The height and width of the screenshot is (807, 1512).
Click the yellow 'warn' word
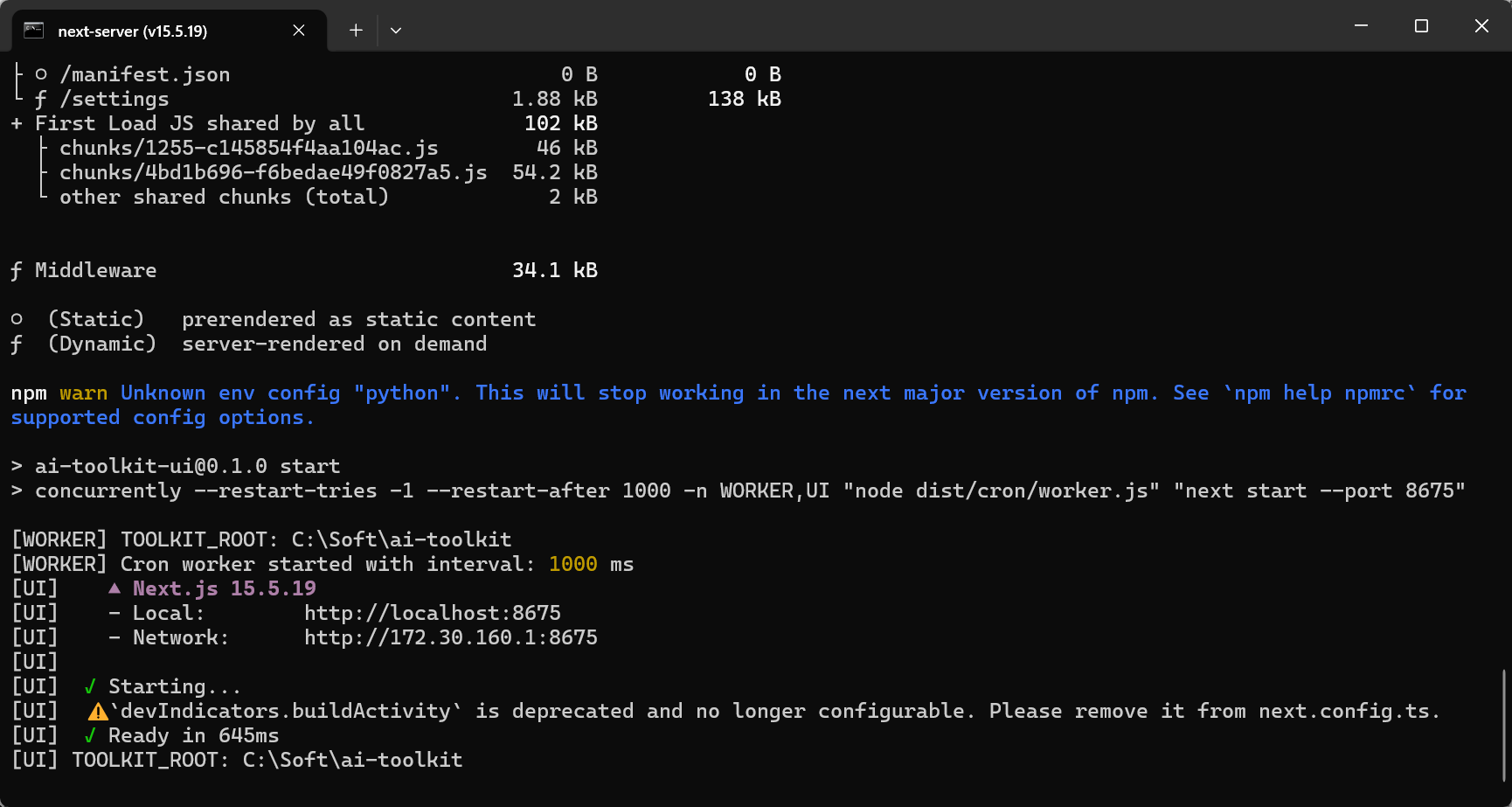84,393
